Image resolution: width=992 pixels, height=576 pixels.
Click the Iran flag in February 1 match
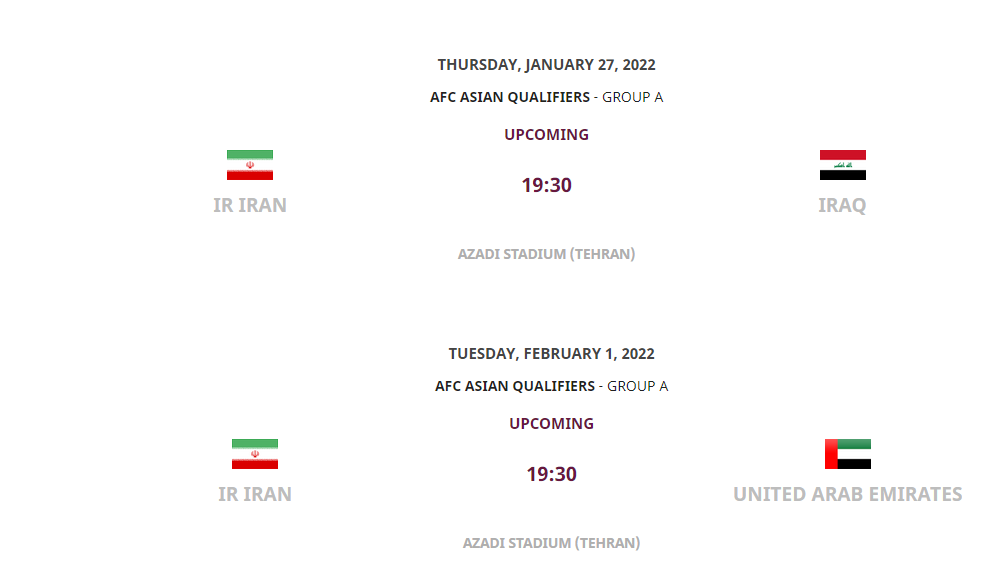pyautogui.click(x=255, y=454)
